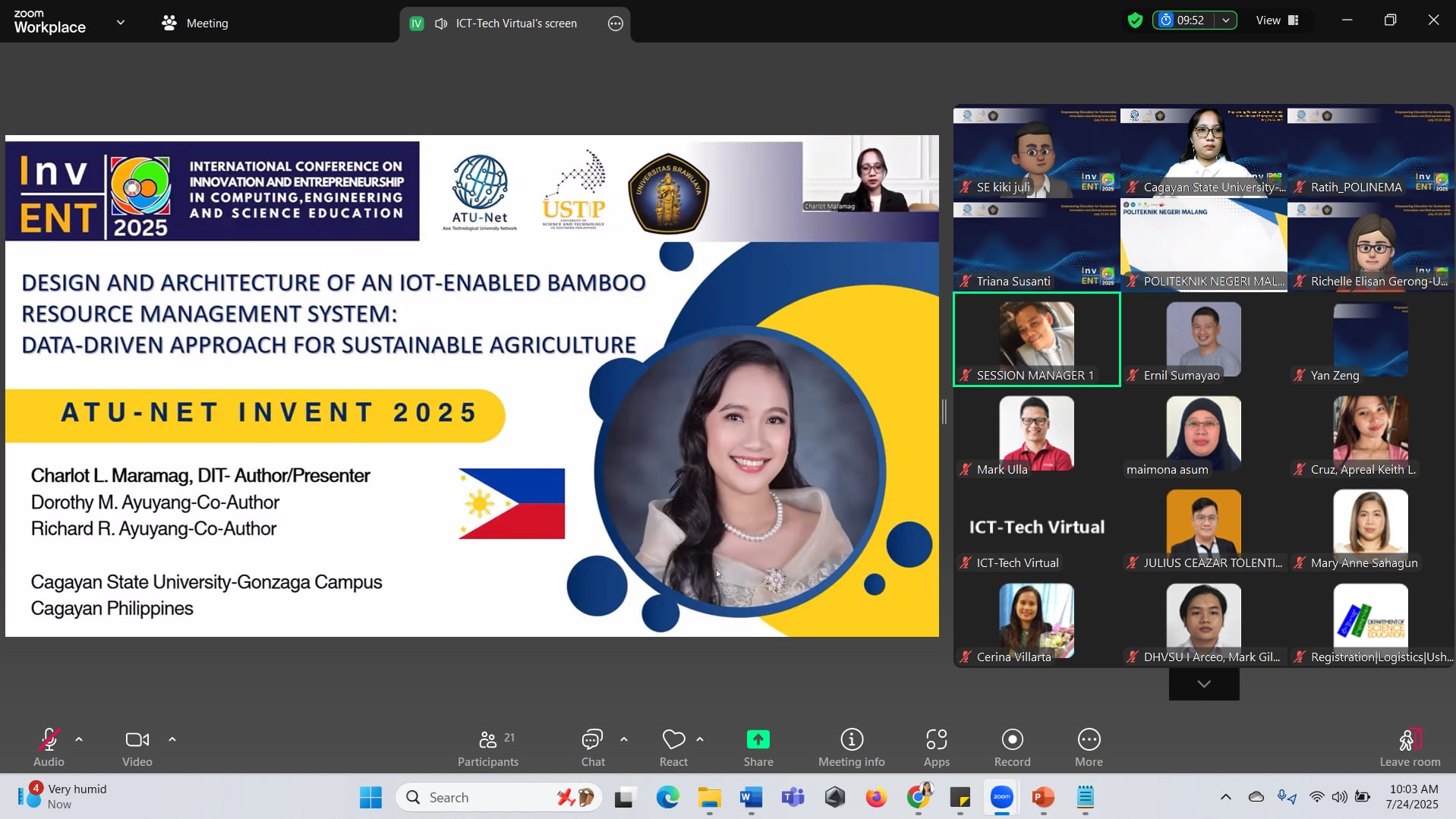
Task: Select the Triana Susanti participant tile
Action: click(x=1037, y=245)
